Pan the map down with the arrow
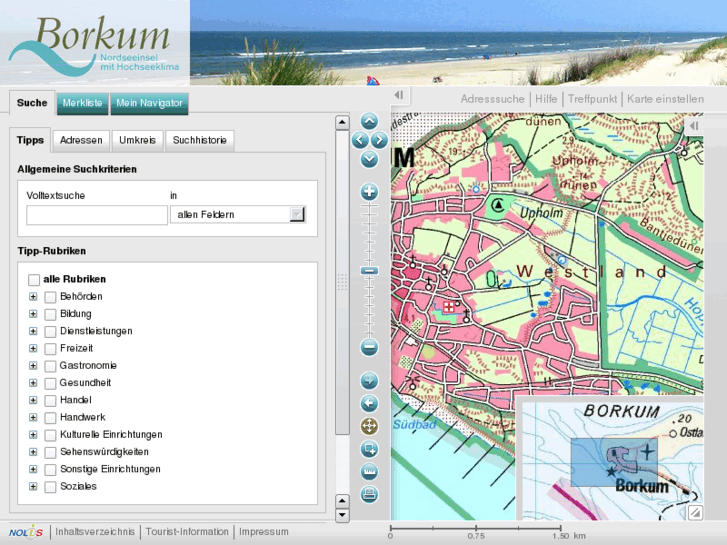 [x=369, y=160]
